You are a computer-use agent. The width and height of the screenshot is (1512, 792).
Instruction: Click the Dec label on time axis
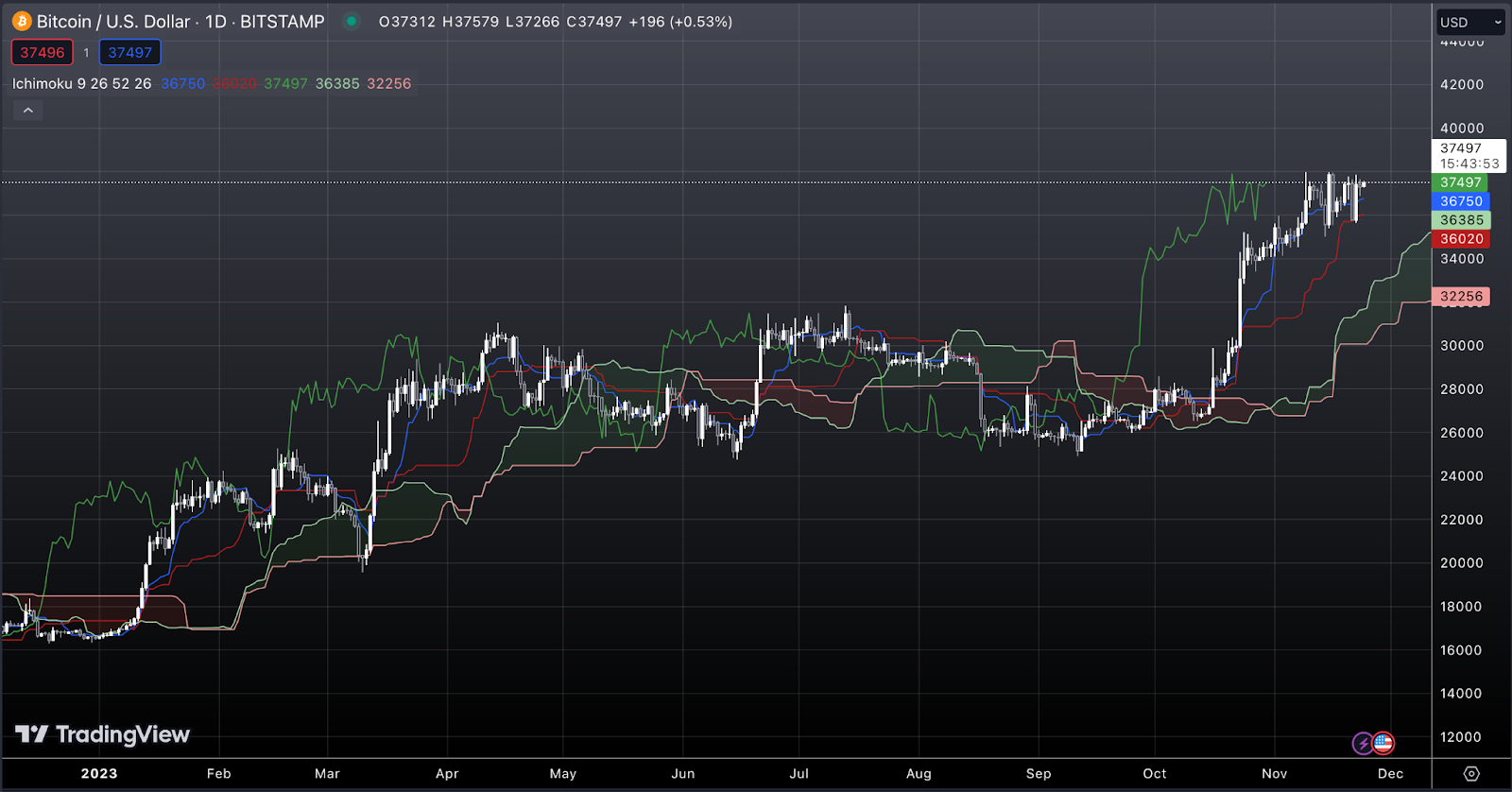point(1391,773)
